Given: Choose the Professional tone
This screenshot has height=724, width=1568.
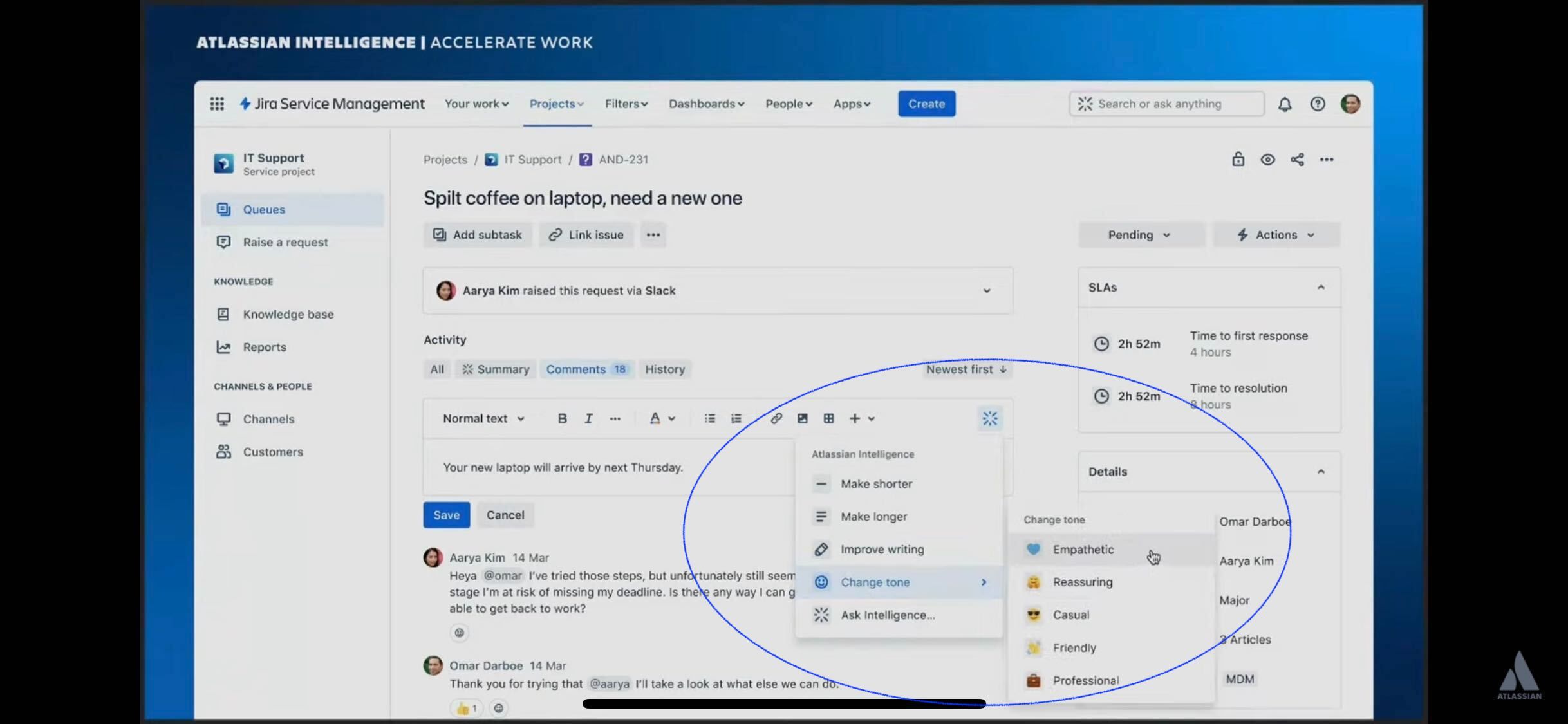Looking at the screenshot, I should tap(1112, 681).
